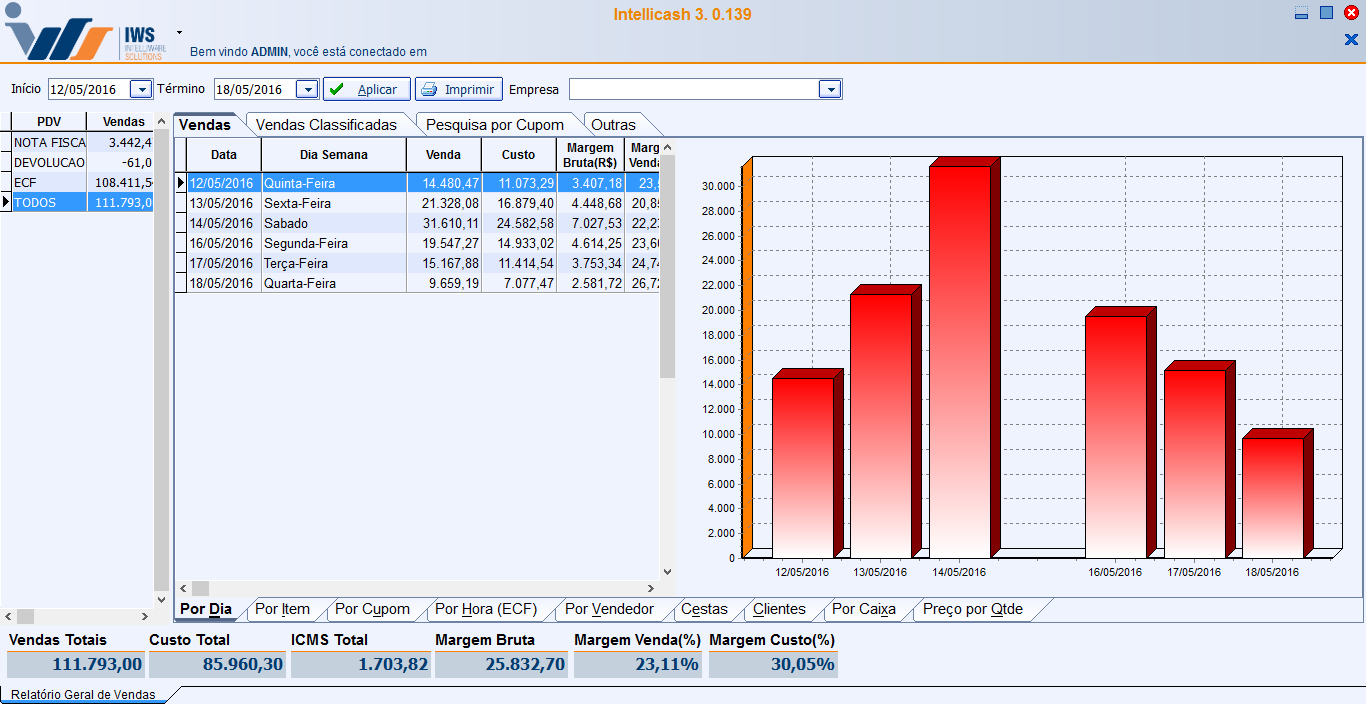This screenshot has width=1366, height=704.
Task: Apply the selected date range
Action: click(x=366, y=89)
